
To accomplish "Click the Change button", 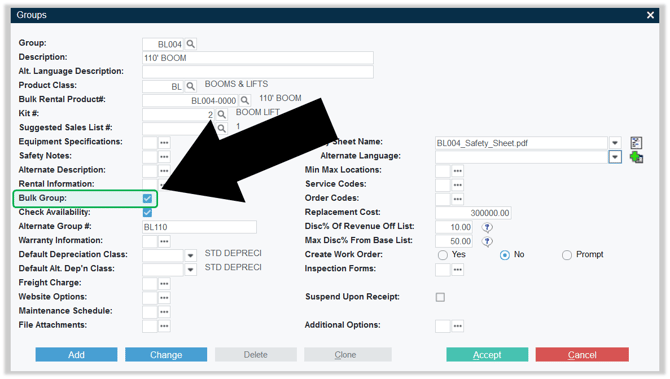I will [x=166, y=355].
